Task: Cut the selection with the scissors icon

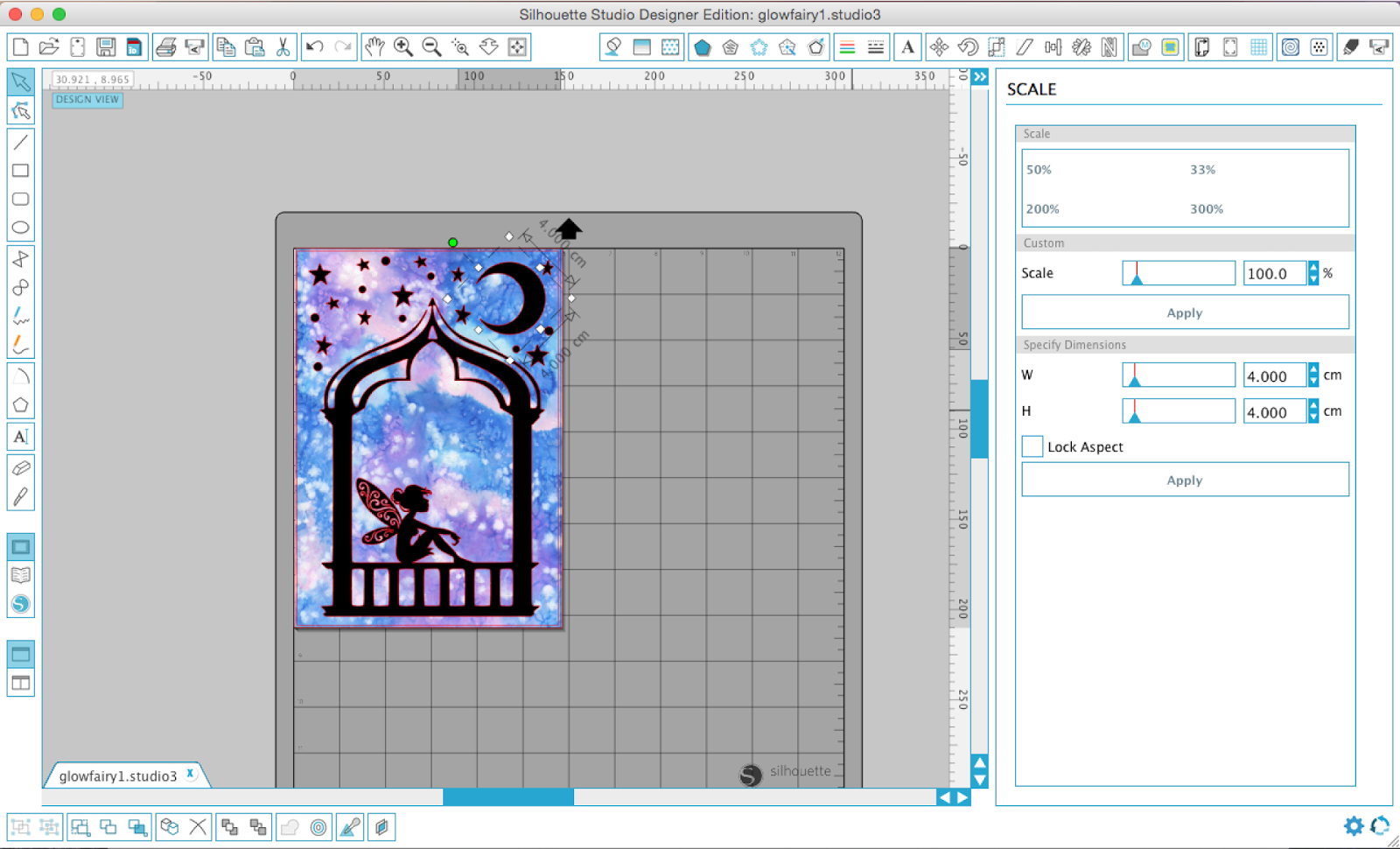Action: [283, 47]
